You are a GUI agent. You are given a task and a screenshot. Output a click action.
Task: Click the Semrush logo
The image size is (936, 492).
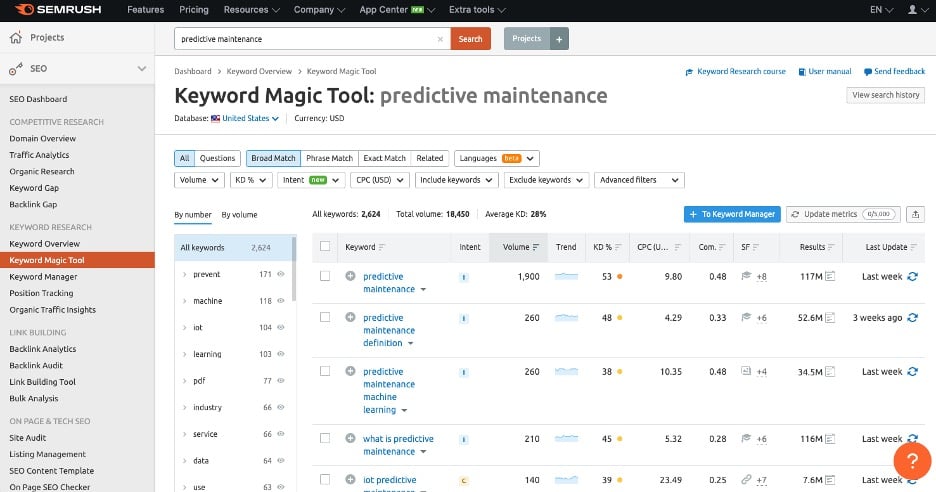(x=58, y=10)
